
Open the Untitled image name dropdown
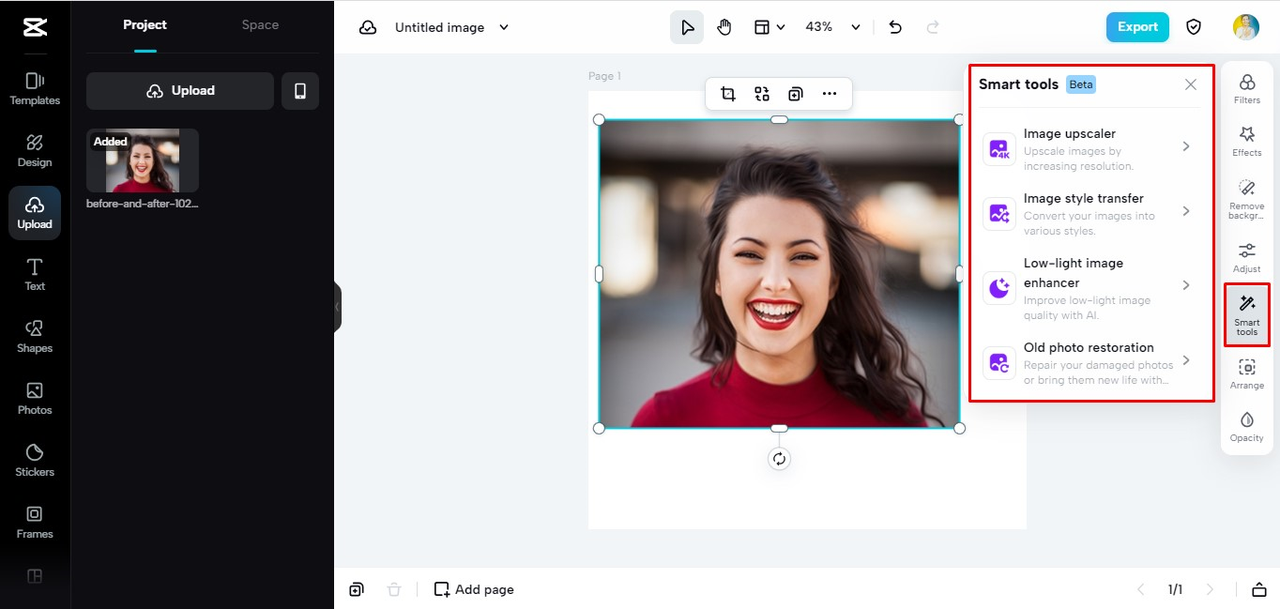tap(503, 28)
